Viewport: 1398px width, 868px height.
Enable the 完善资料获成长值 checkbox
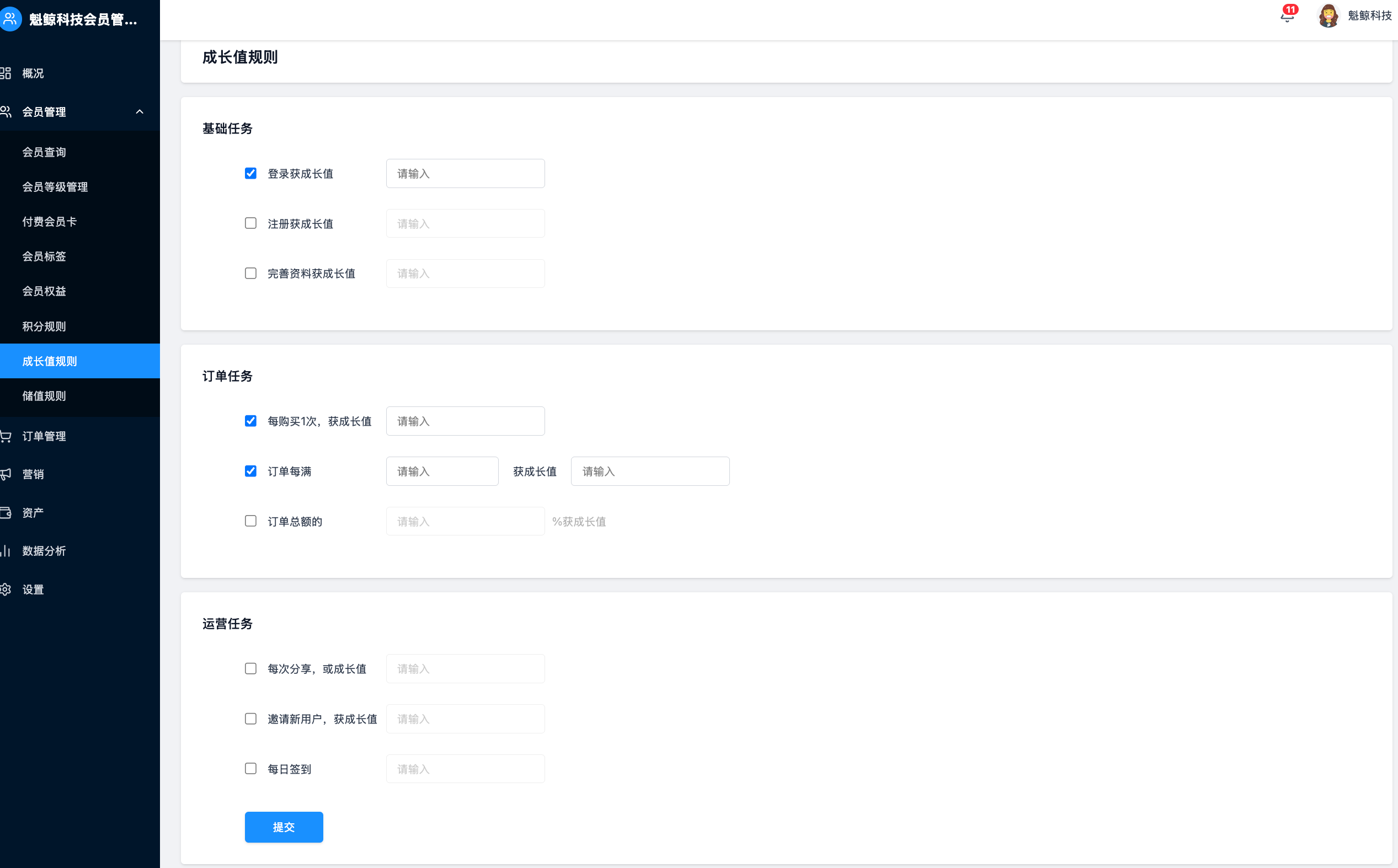click(250, 274)
